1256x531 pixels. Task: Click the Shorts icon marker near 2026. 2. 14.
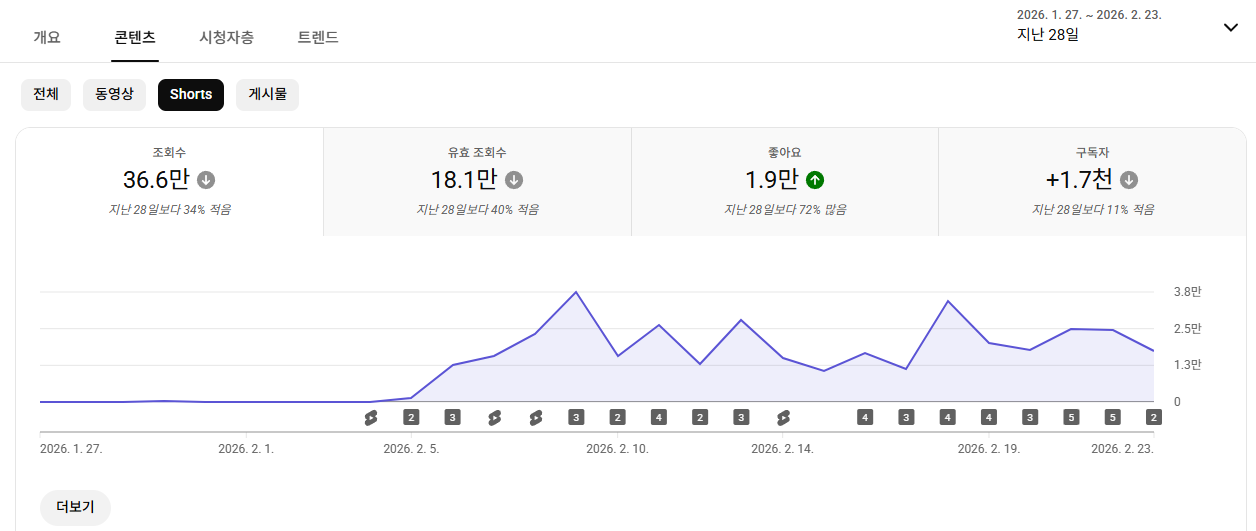pos(783,417)
